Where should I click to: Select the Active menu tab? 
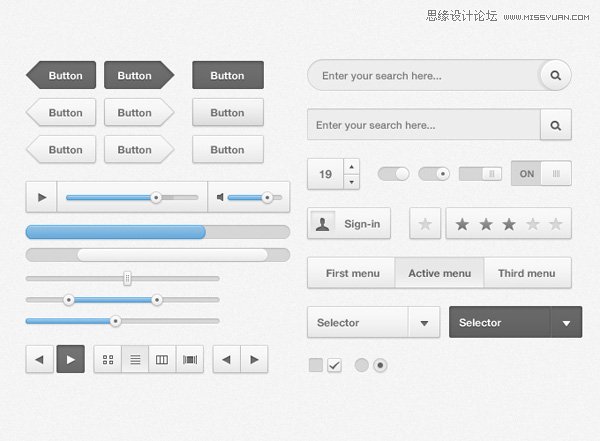point(439,273)
